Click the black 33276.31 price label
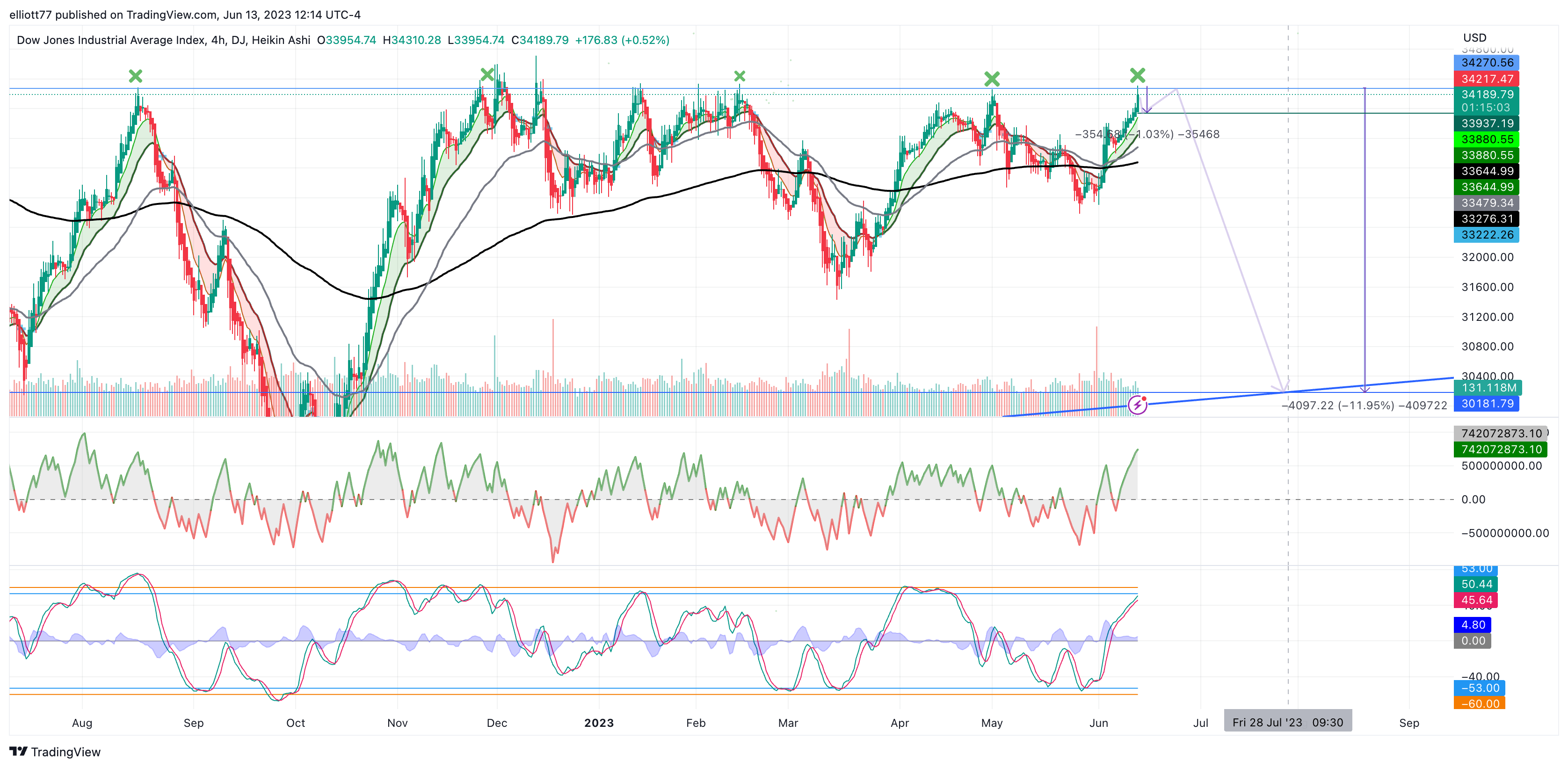This screenshot has width=1568, height=768. click(x=1487, y=218)
